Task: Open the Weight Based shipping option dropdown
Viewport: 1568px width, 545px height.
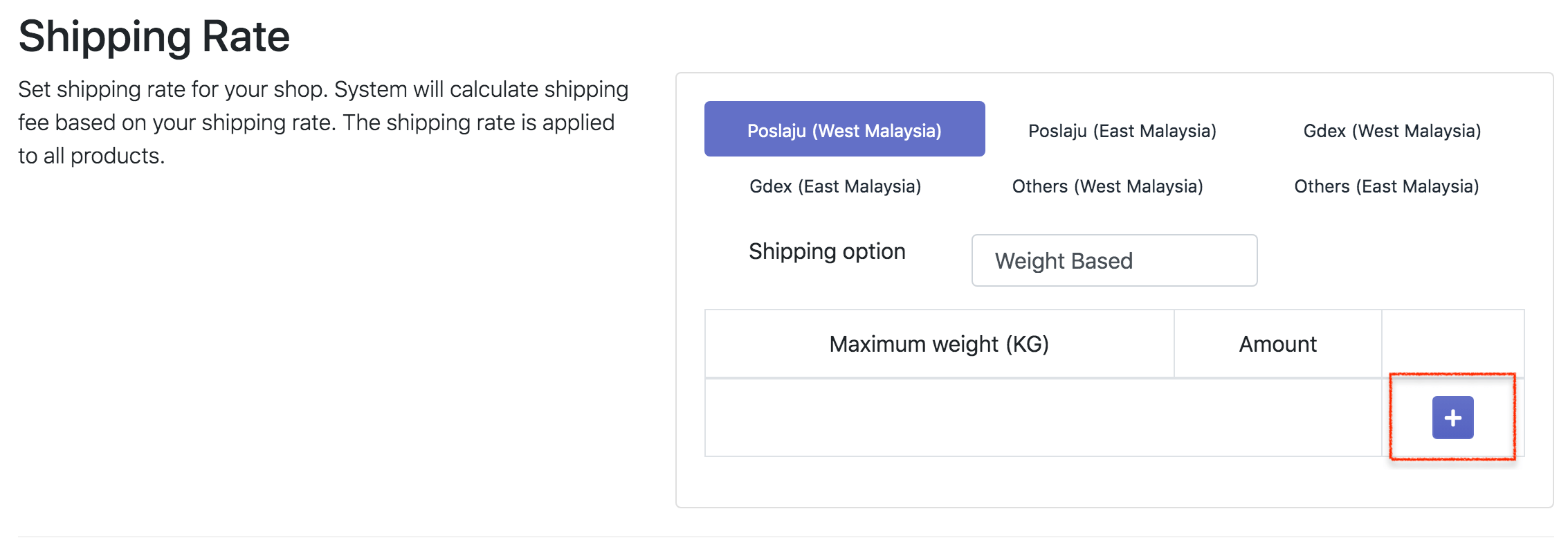Action: click(x=1114, y=260)
